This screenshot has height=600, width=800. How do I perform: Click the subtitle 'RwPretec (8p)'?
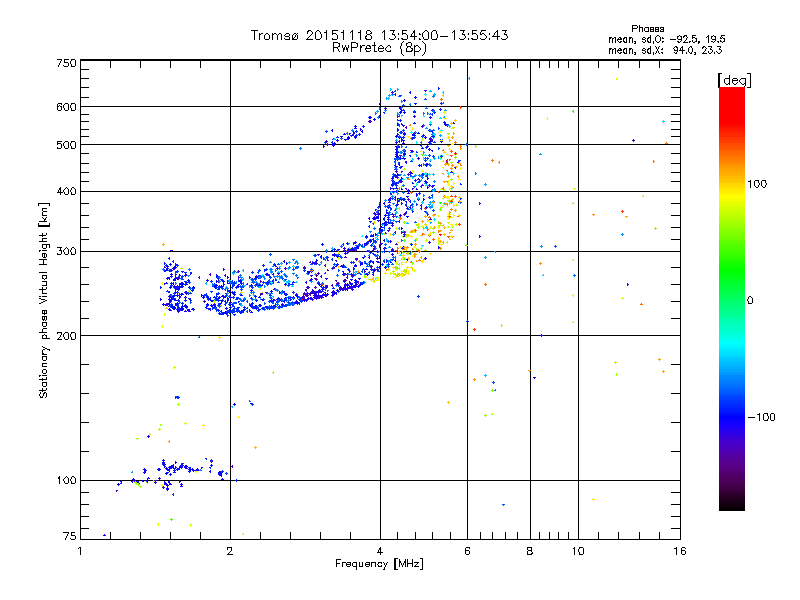click(x=379, y=48)
